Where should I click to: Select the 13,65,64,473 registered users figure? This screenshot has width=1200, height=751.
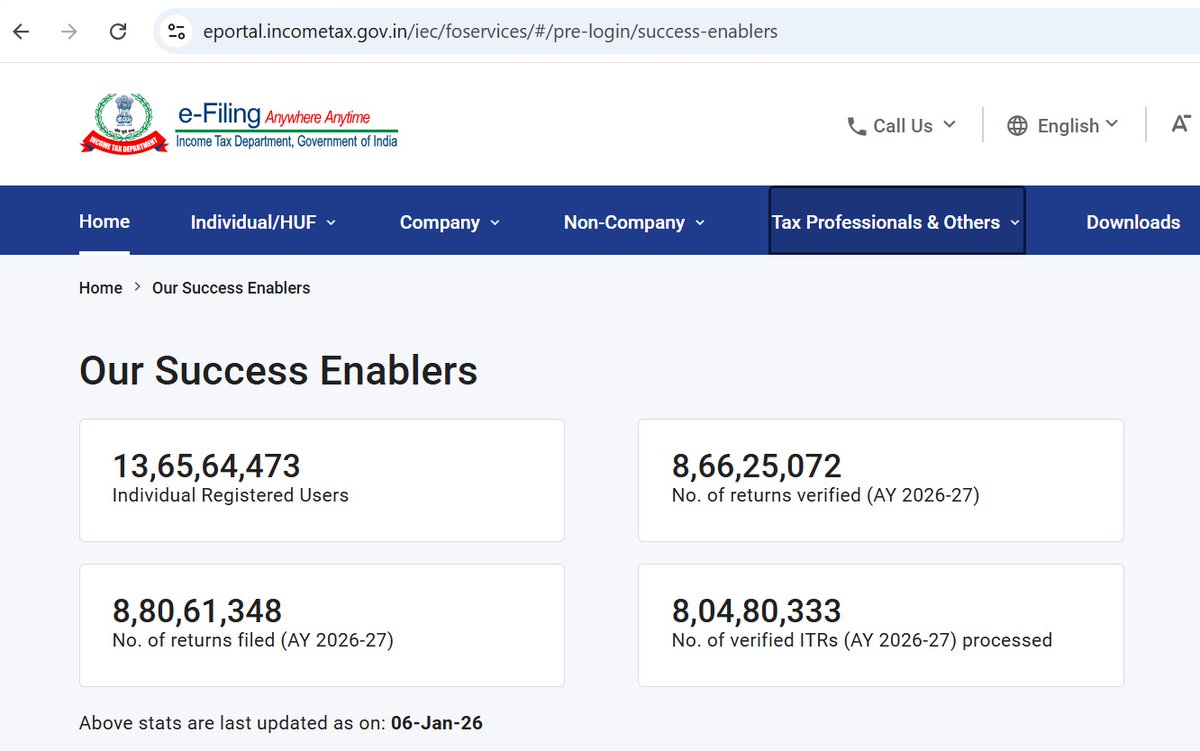click(x=206, y=466)
